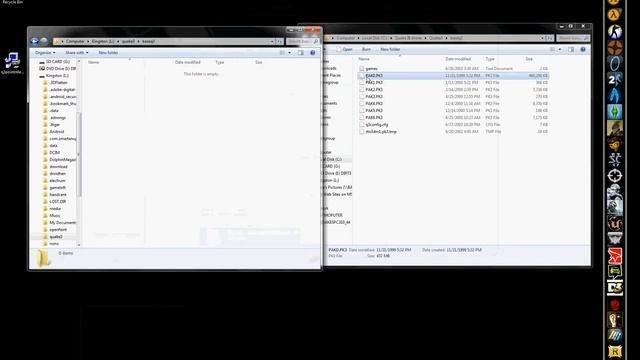Launch Mirror's Edge red icon in dock
640x360 pixels.
coord(614,256)
